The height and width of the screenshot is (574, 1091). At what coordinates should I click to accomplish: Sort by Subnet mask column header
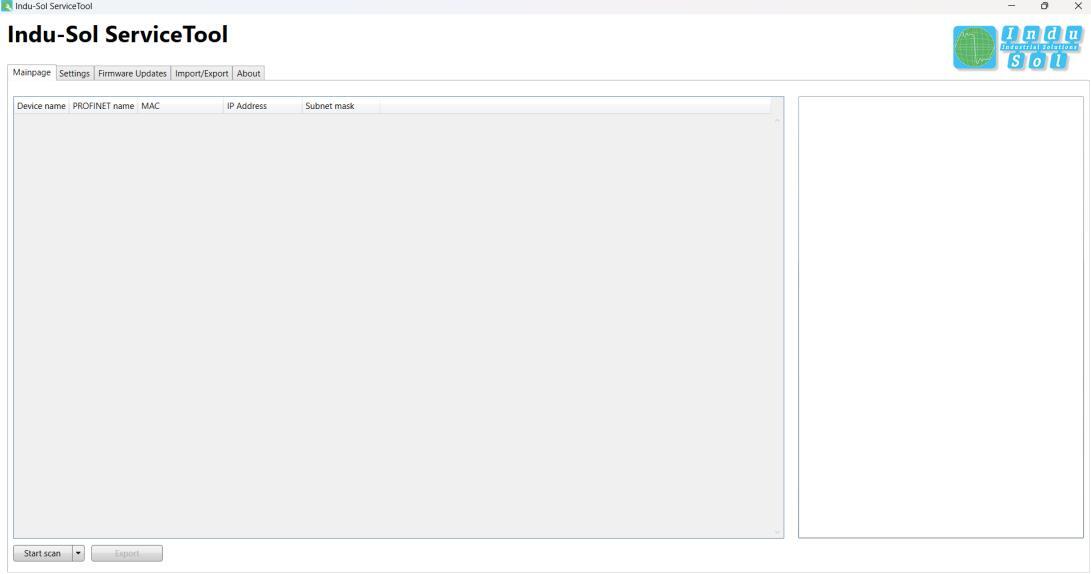coord(341,106)
